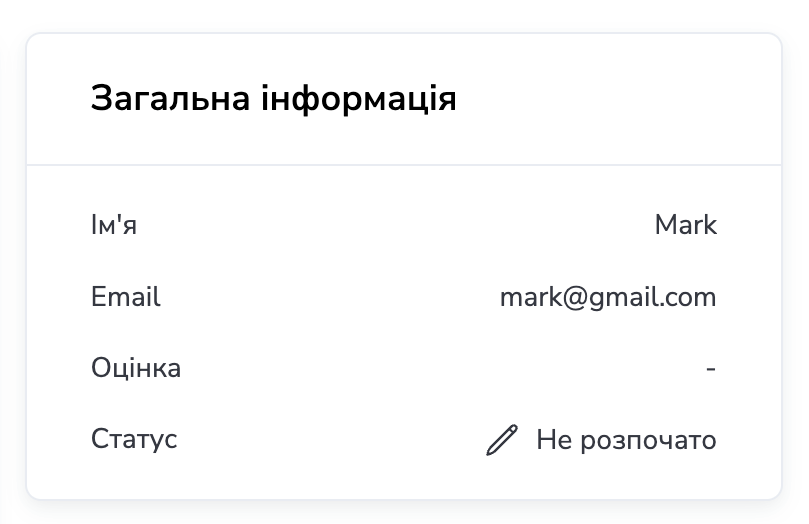The height and width of the screenshot is (524, 809).
Task: Click blank space between Ім'я and Mark
Action: click(400, 225)
